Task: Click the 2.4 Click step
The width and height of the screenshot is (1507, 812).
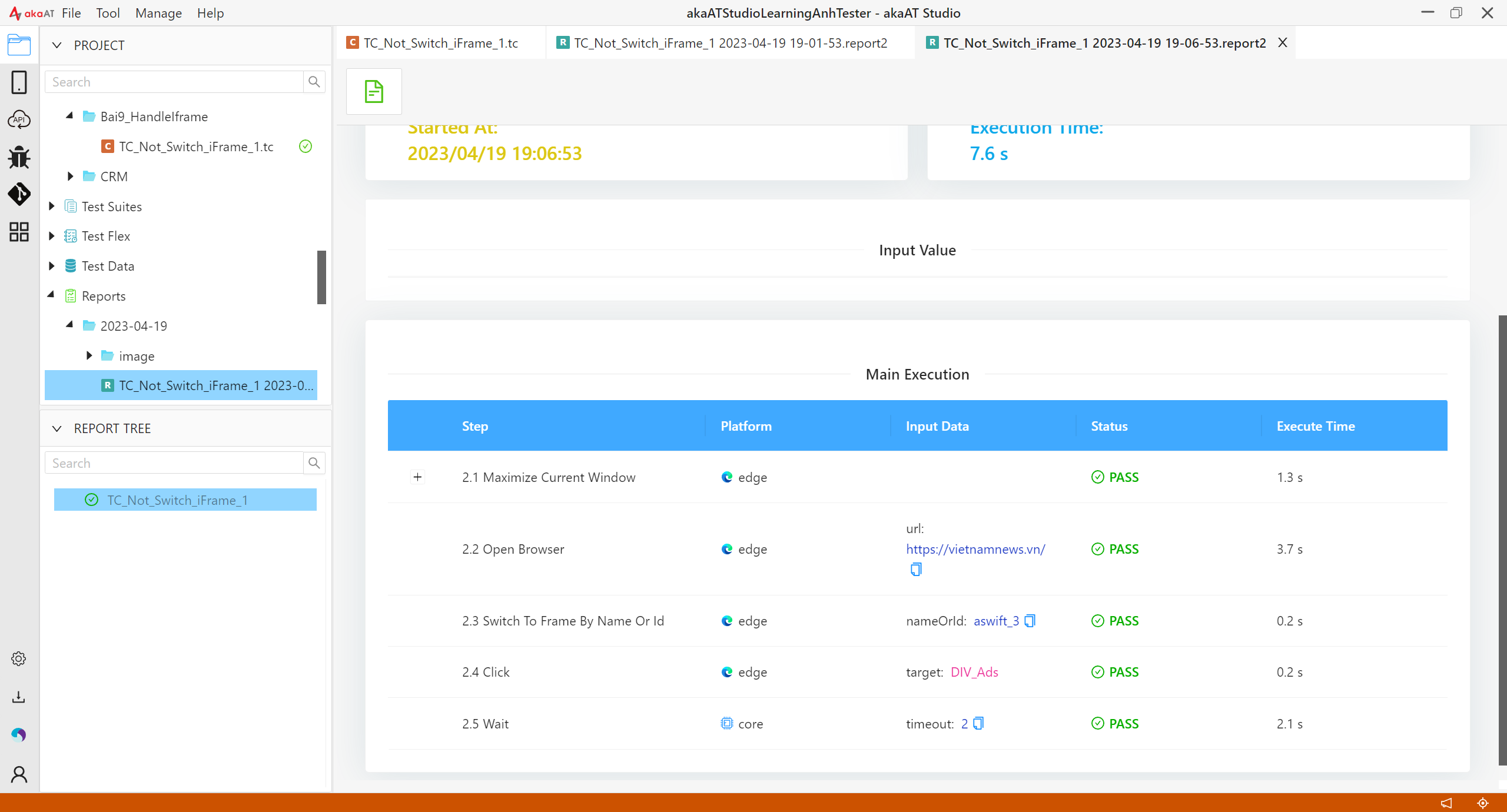Action: coord(486,672)
